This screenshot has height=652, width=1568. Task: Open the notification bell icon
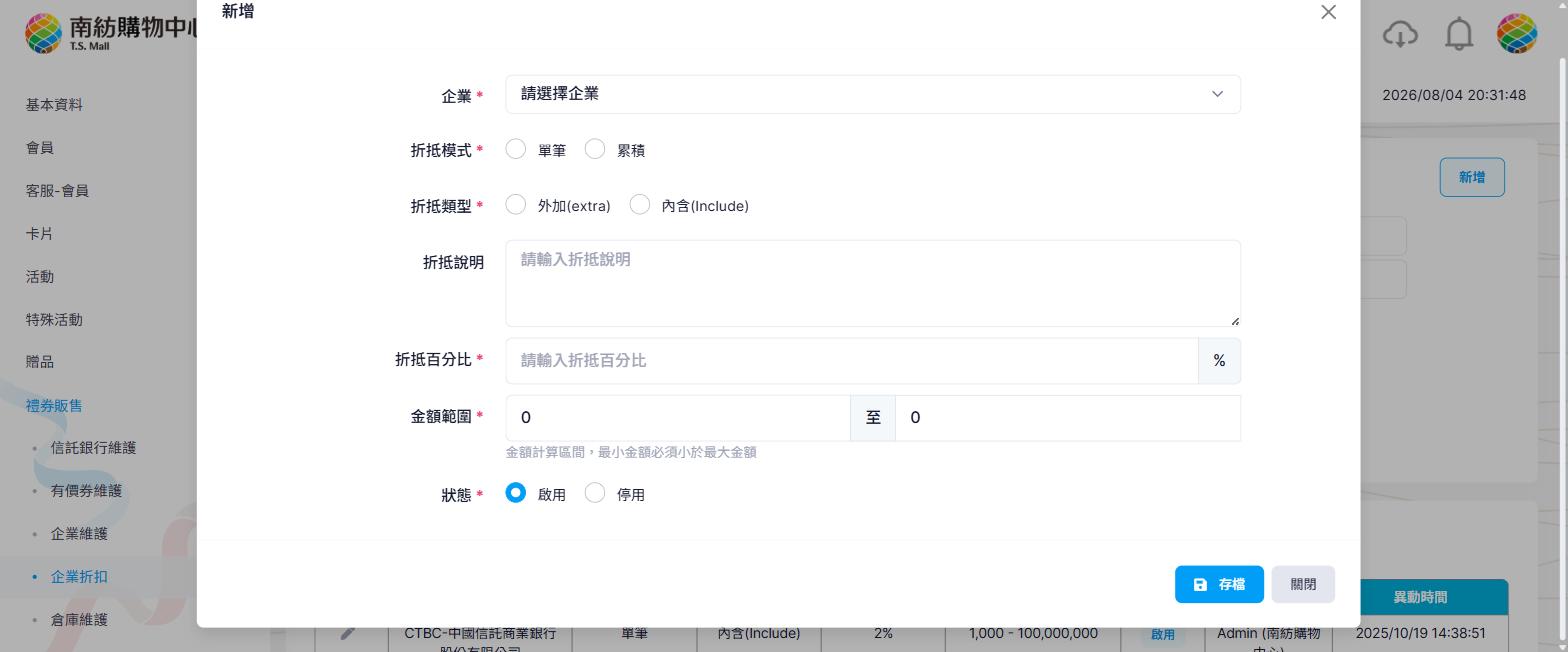tap(1459, 34)
